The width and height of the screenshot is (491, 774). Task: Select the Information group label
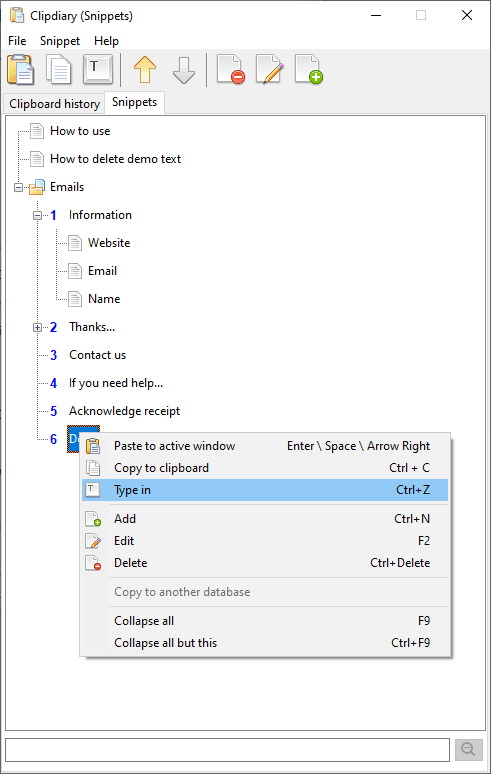[100, 215]
